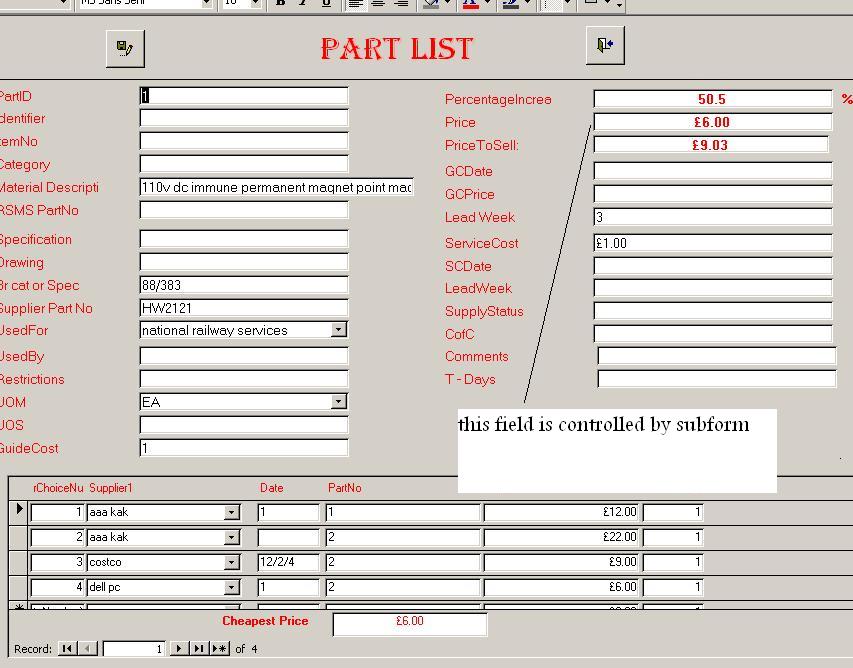Image resolution: width=853 pixels, height=668 pixels.
Task: Click the RSMS PartNo field
Action: pos(244,210)
